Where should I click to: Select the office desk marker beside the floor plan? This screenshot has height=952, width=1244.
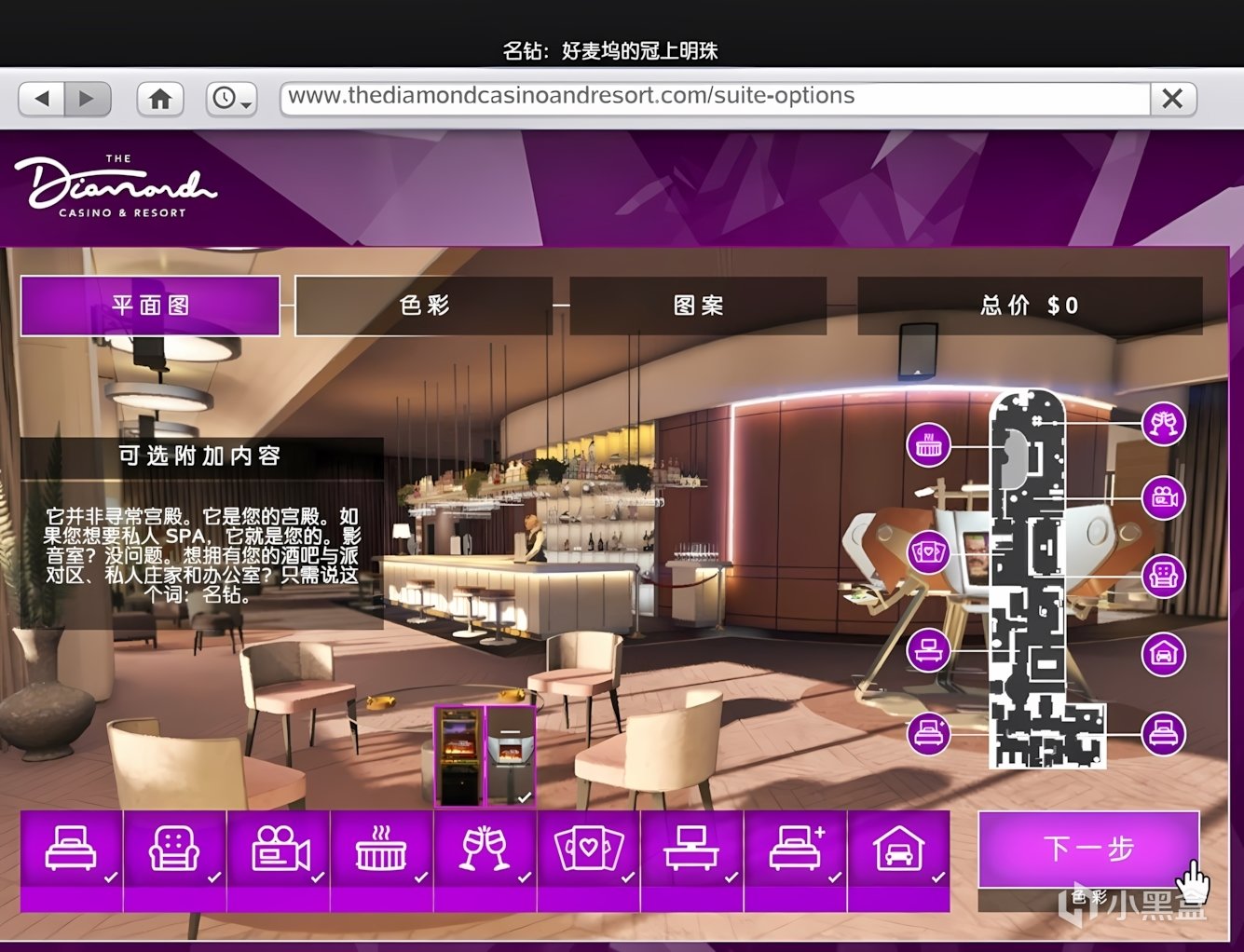pyautogui.click(x=929, y=649)
